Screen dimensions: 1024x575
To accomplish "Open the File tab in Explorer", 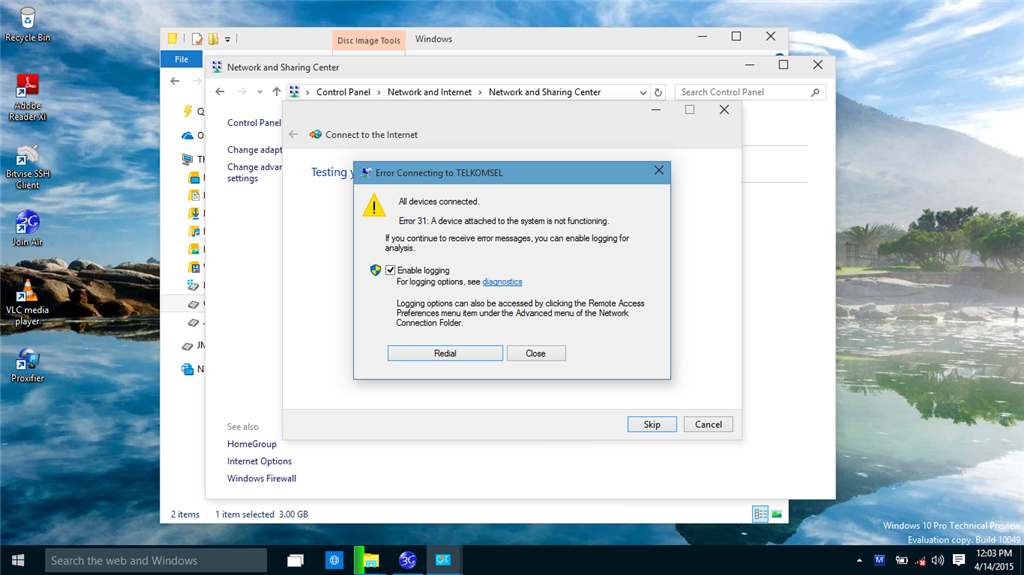I will point(182,59).
